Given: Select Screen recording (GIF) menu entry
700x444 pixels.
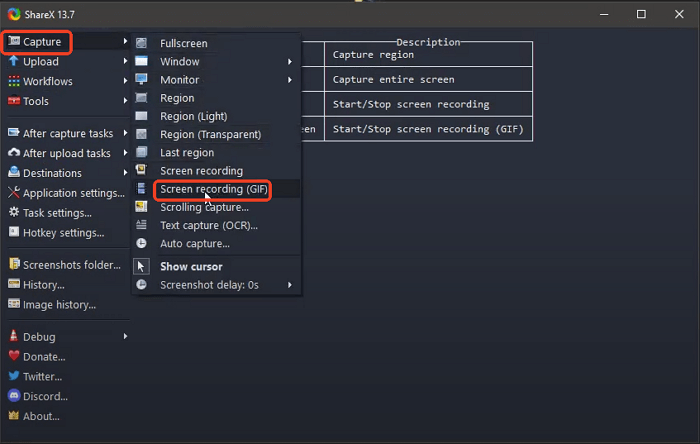Looking at the screenshot, I should click(214, 189).
